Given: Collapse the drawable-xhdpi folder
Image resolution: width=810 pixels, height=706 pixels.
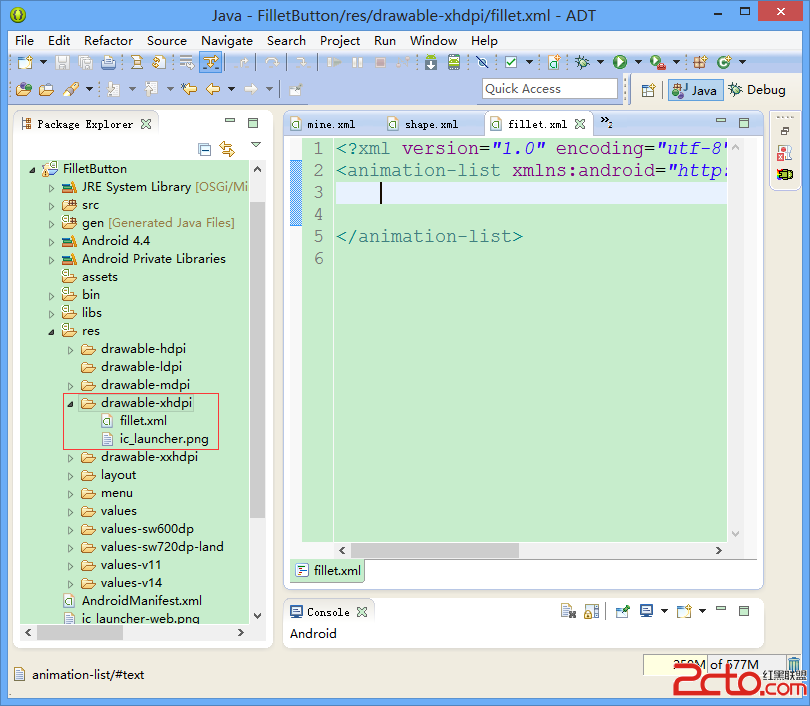Looking at the screenshot, I should tap(70, 403).
